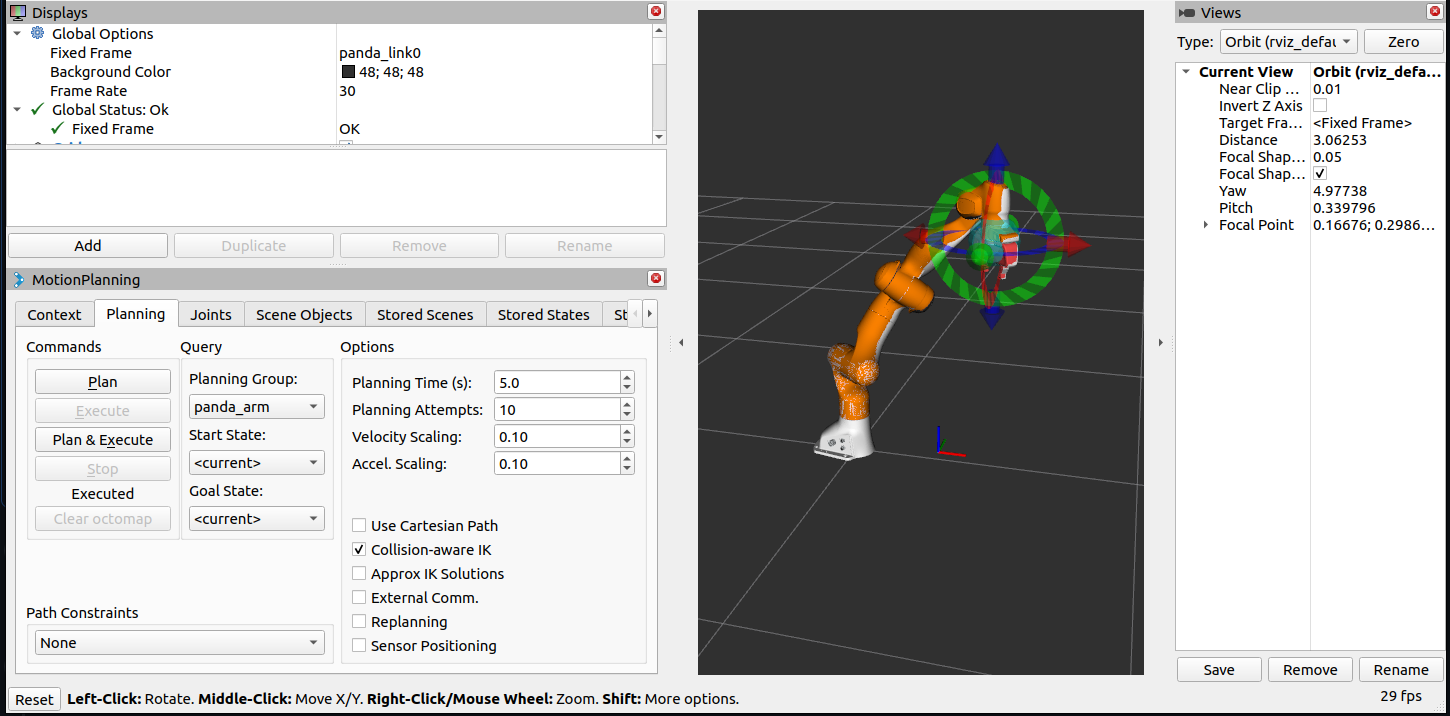The width and height of the screenshot is (1450, 716).
Task: Open the Goal State dropdown
Action: 257,519
